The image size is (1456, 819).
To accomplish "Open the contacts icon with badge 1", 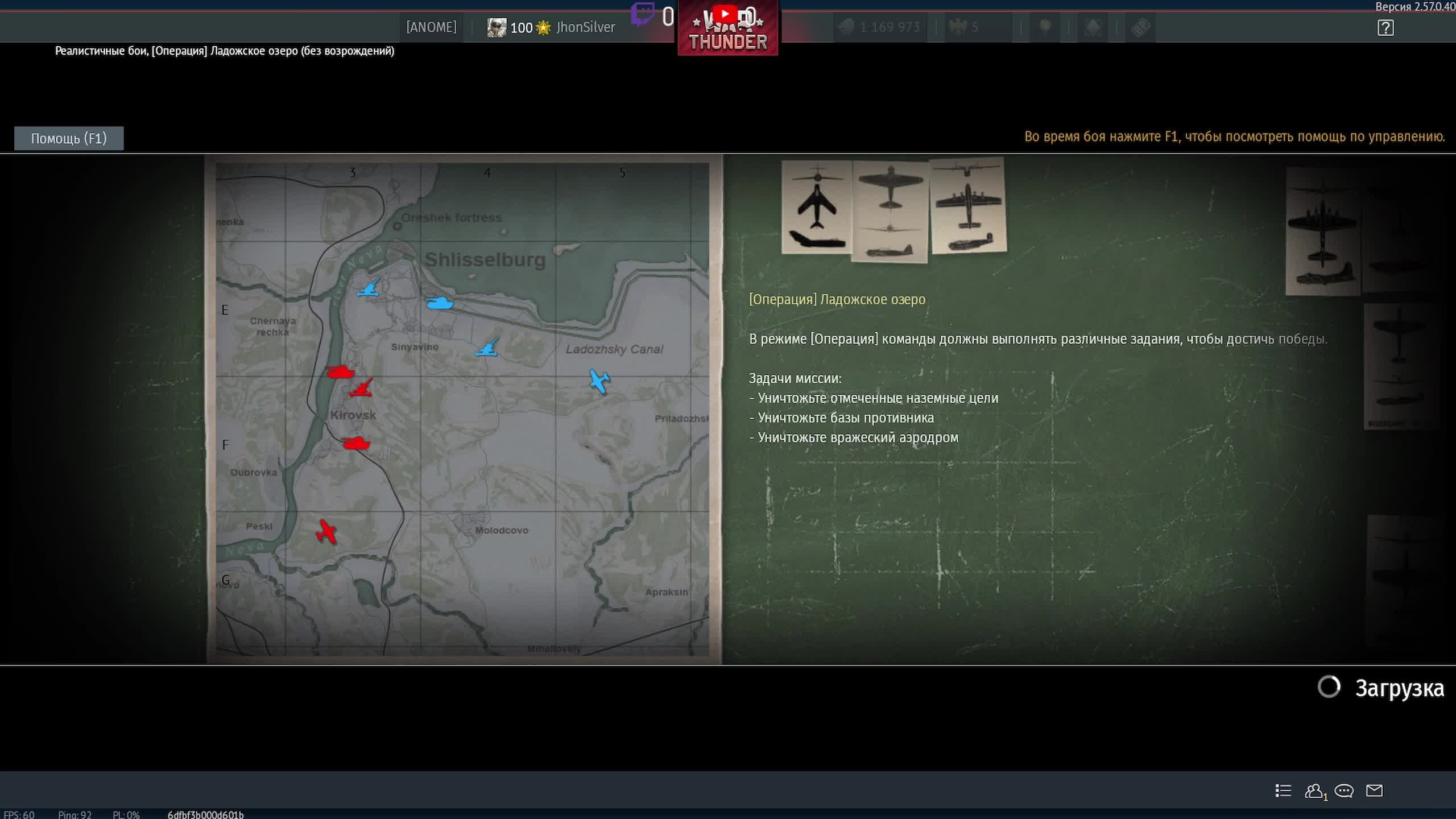I will (1315, 791).
